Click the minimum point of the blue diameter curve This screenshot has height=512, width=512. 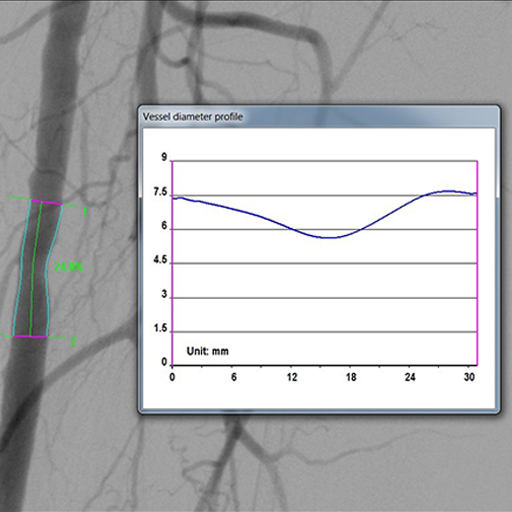click(x=328, y=238)
